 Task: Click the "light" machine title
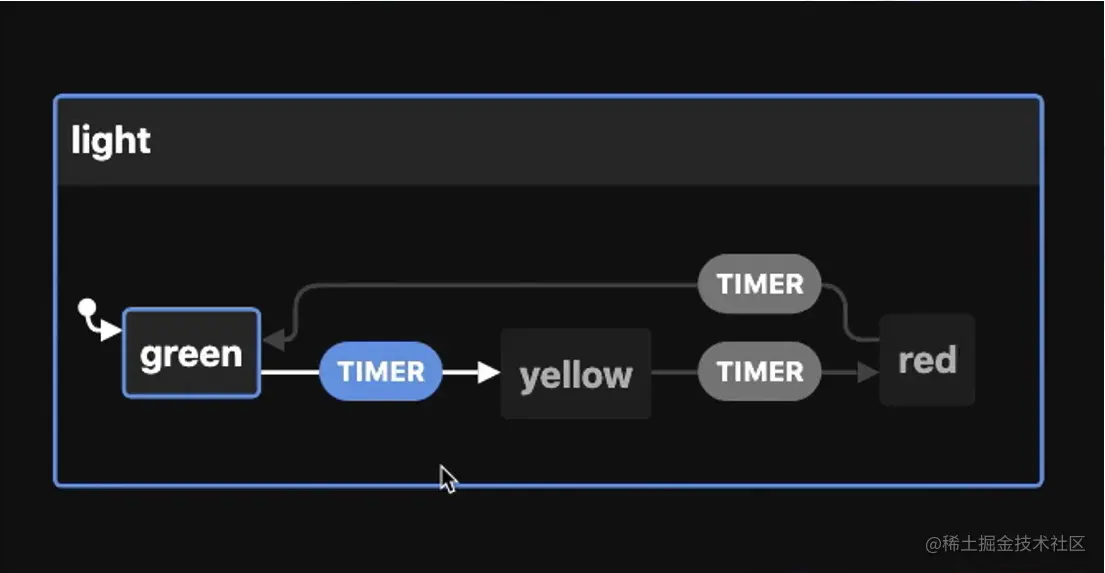tap(110, 141)
